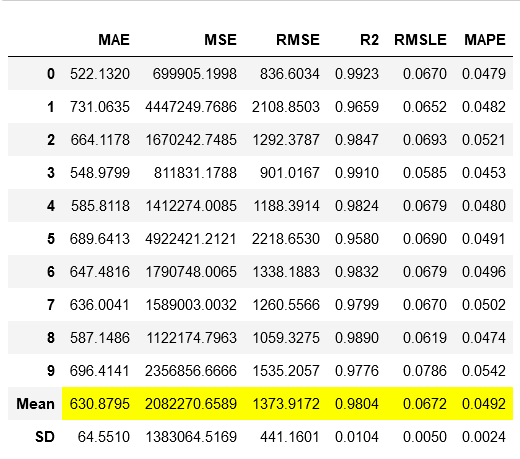520x459 pixels.
Task: Click RMSE value 1292.3787
Action: point(286,140)
